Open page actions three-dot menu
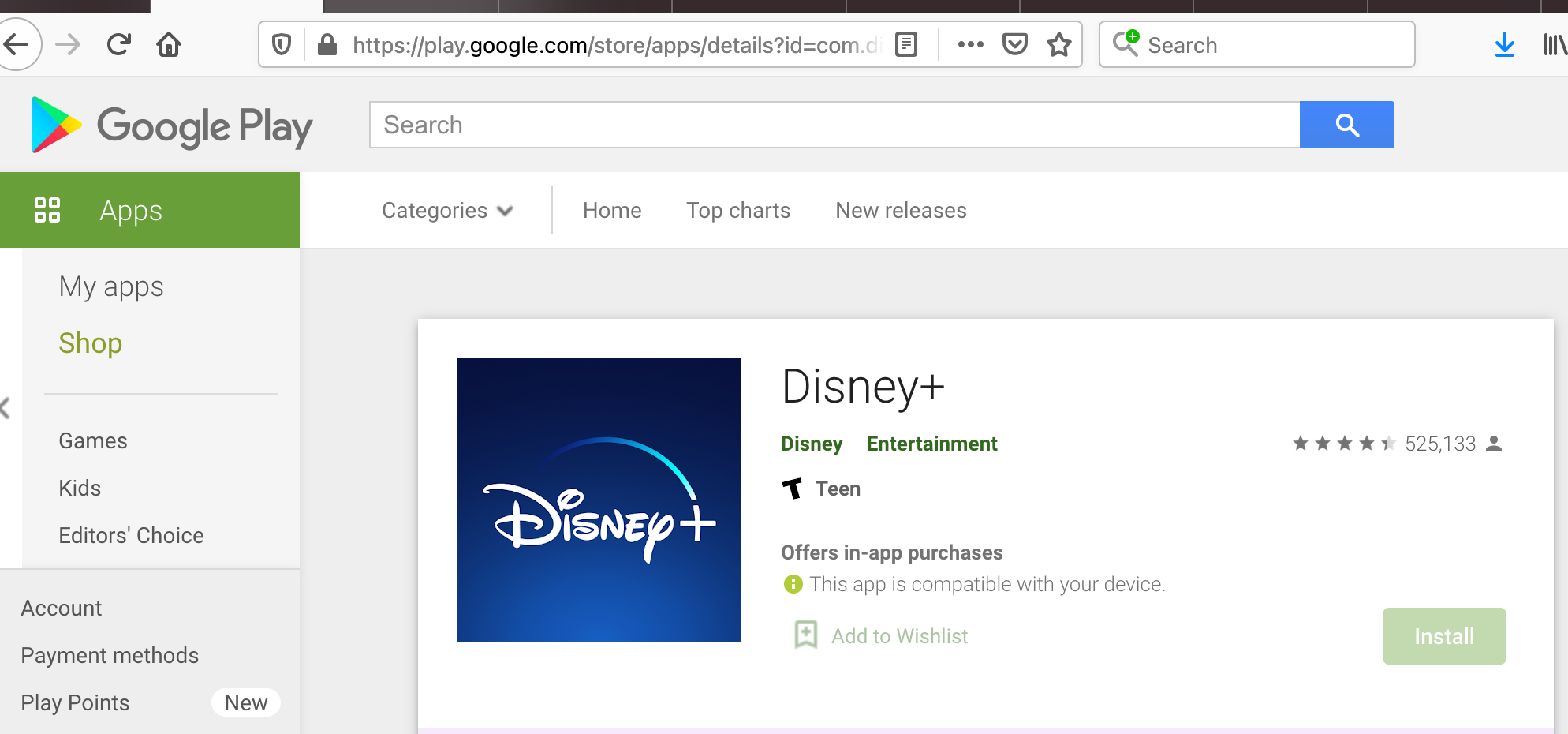1568x734 pixels. [x=970, y=45]
